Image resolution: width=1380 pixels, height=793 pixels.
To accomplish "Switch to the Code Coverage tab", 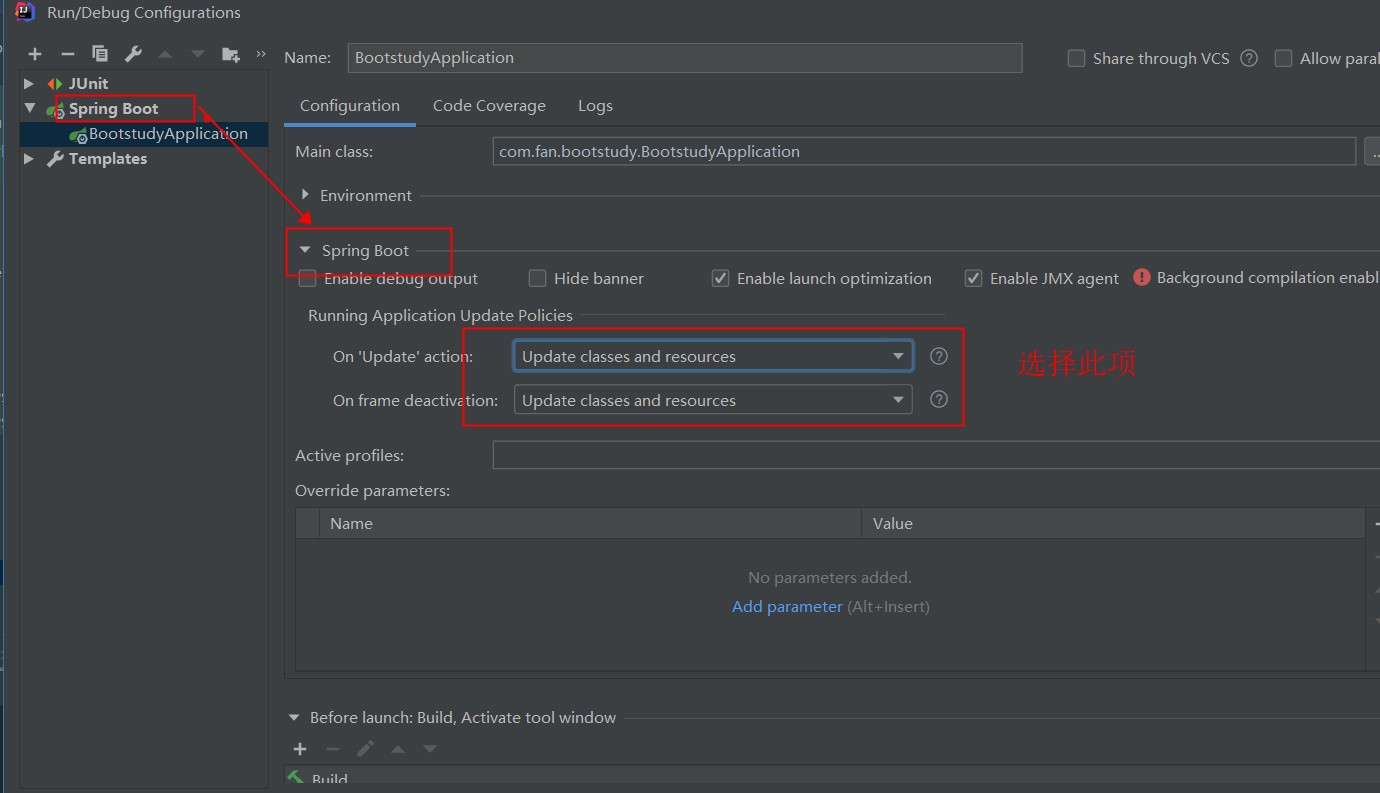I will point(489,105).
